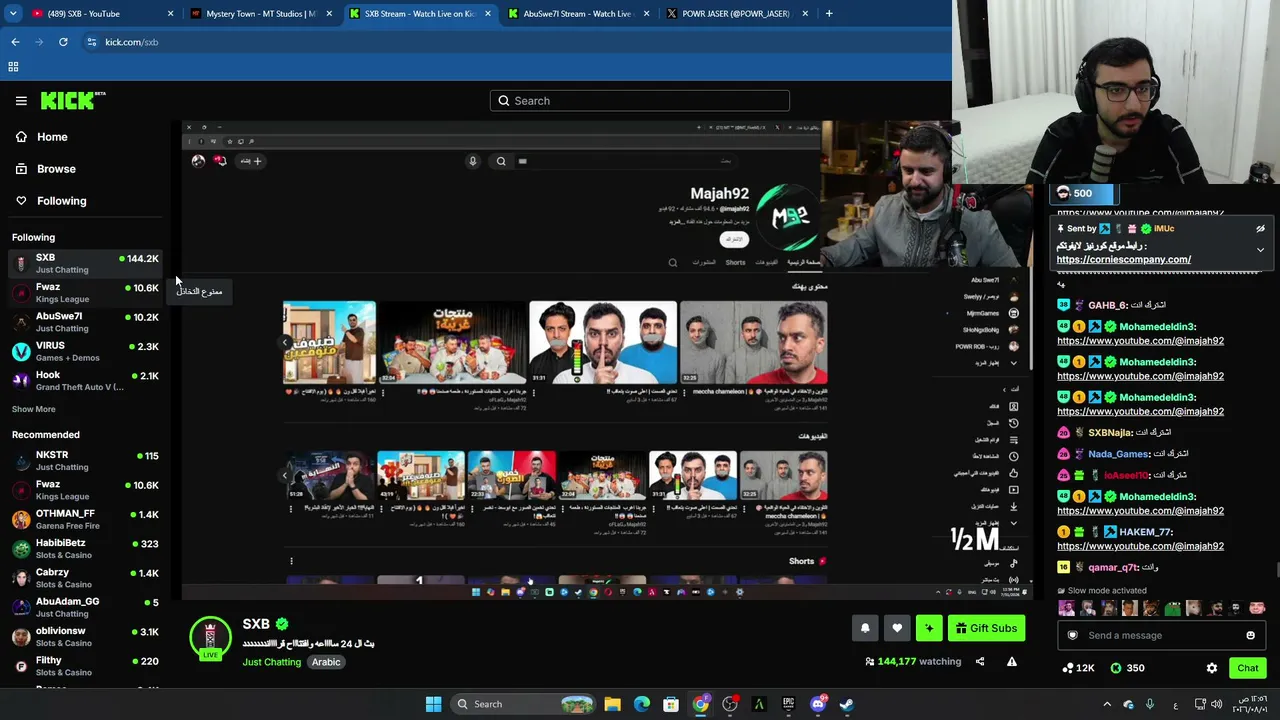
Task: Open the Kick sidebar hamburger menu
Action: pos(21,101)
